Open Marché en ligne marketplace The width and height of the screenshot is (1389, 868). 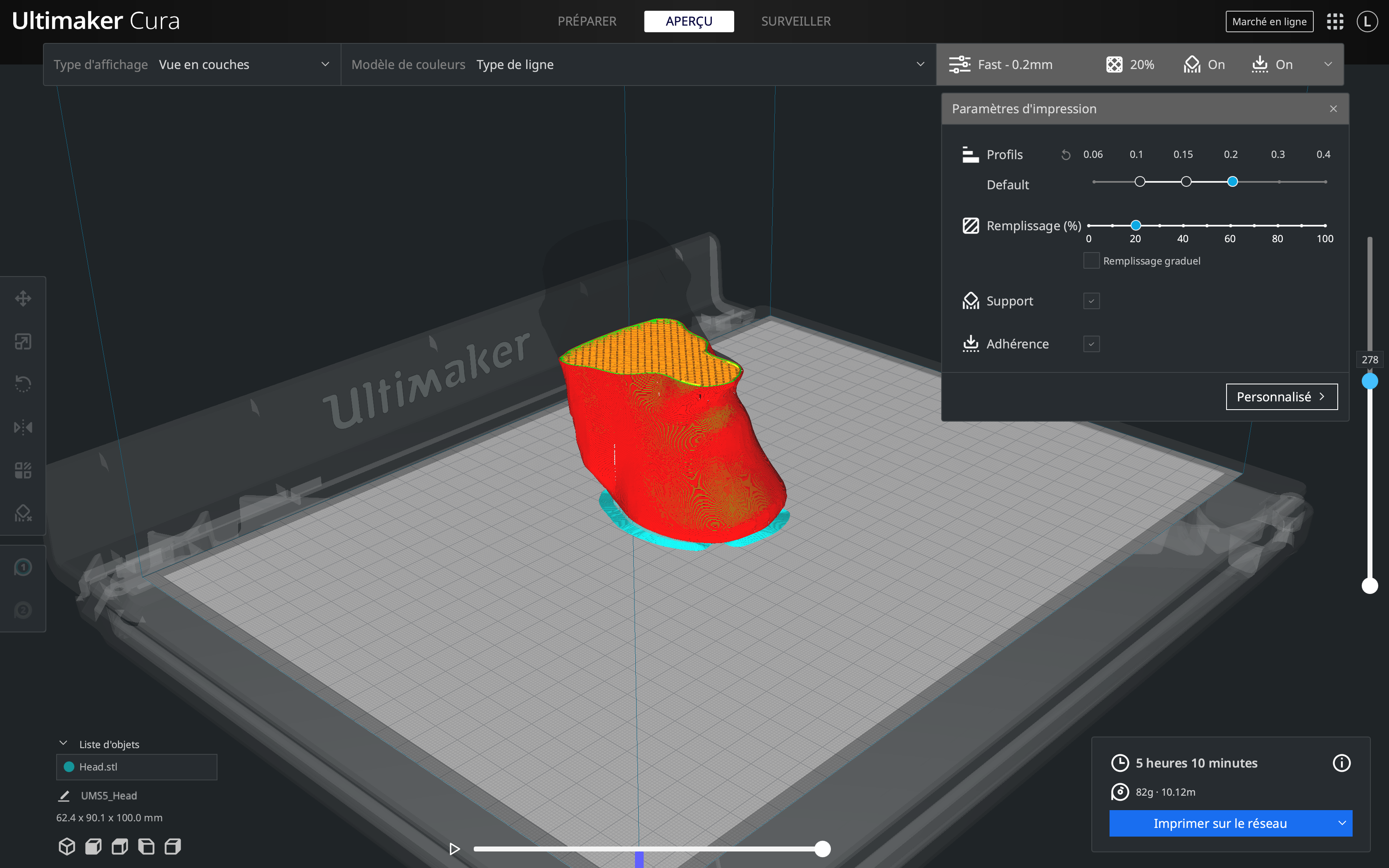click(1269, 22)
